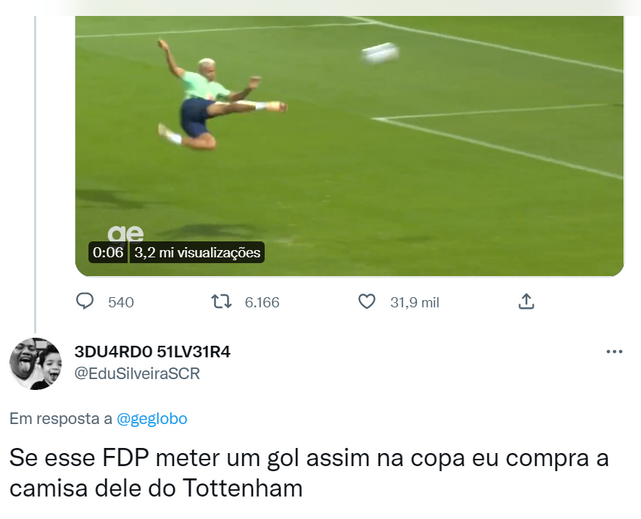Like the tweet with heart icon

[367, 302]
